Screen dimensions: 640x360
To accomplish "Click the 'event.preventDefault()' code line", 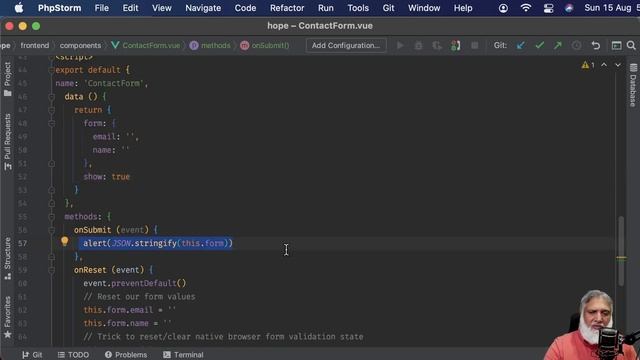I will pyautogui.click(x=135, y=283).
